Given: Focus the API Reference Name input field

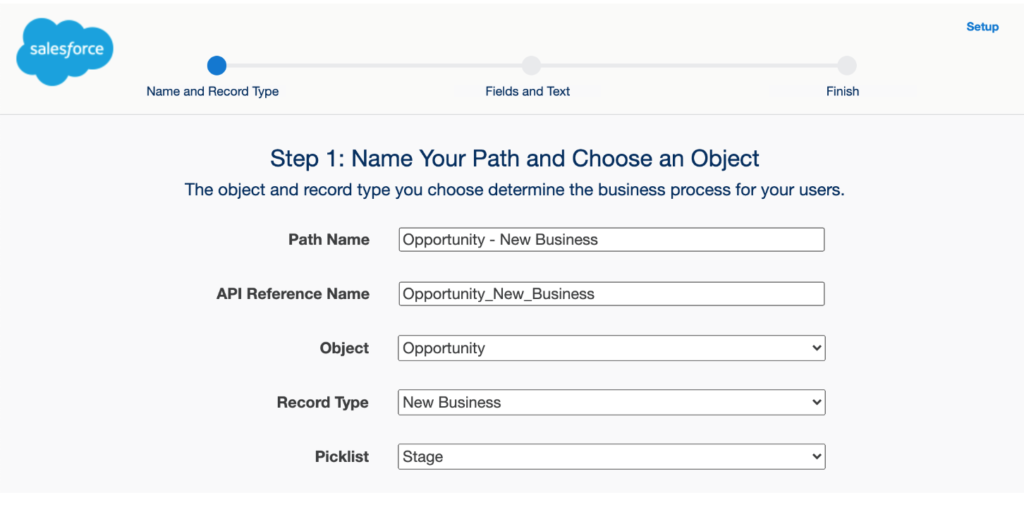Looking at the screenshot, I should pos(611,294).
